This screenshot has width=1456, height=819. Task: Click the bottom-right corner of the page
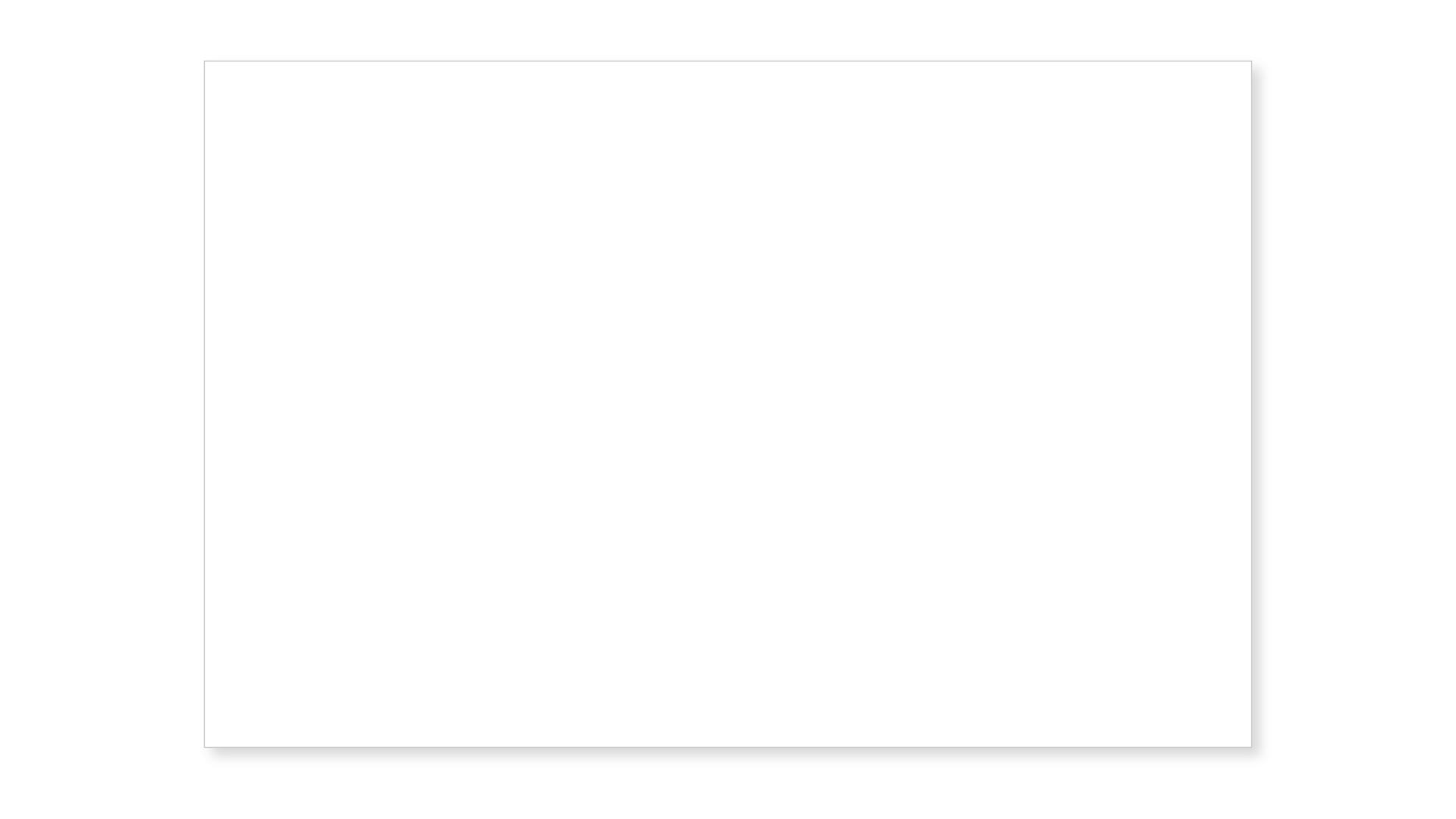[1250, 746]
